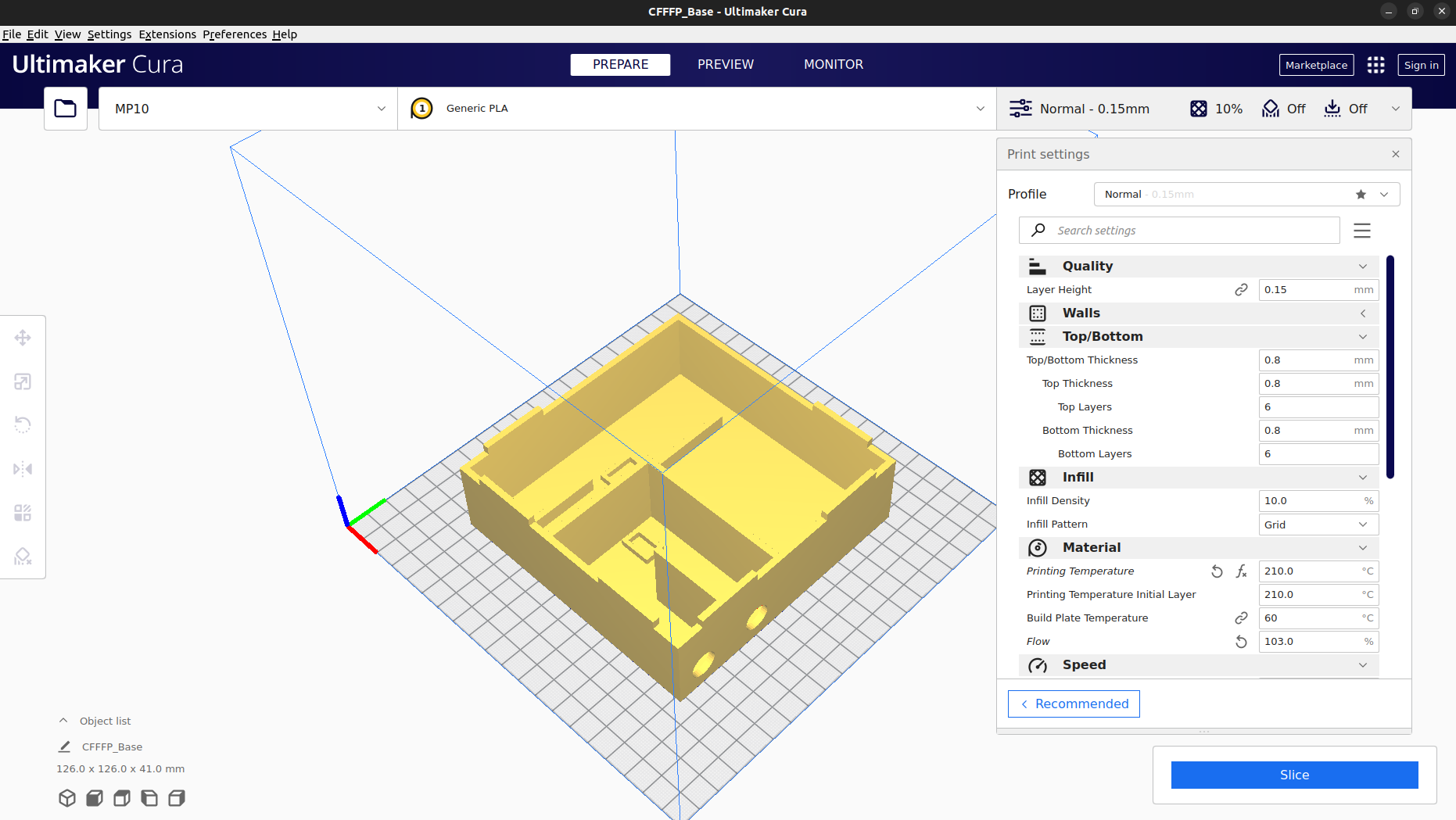Click the Open File folder icon
This screenshot has height=820, width=1456.
pyautogui.click(x=66, y=109)
